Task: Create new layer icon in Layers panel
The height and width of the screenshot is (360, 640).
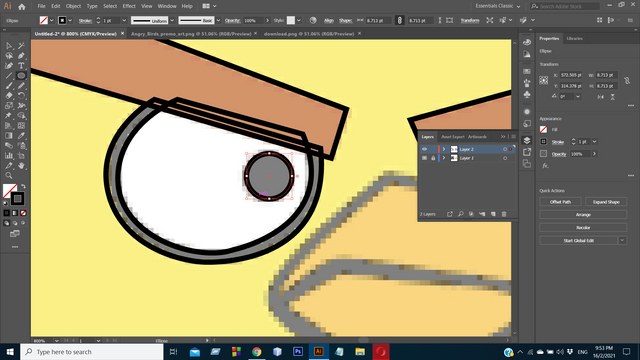Action: coord(493,214)
